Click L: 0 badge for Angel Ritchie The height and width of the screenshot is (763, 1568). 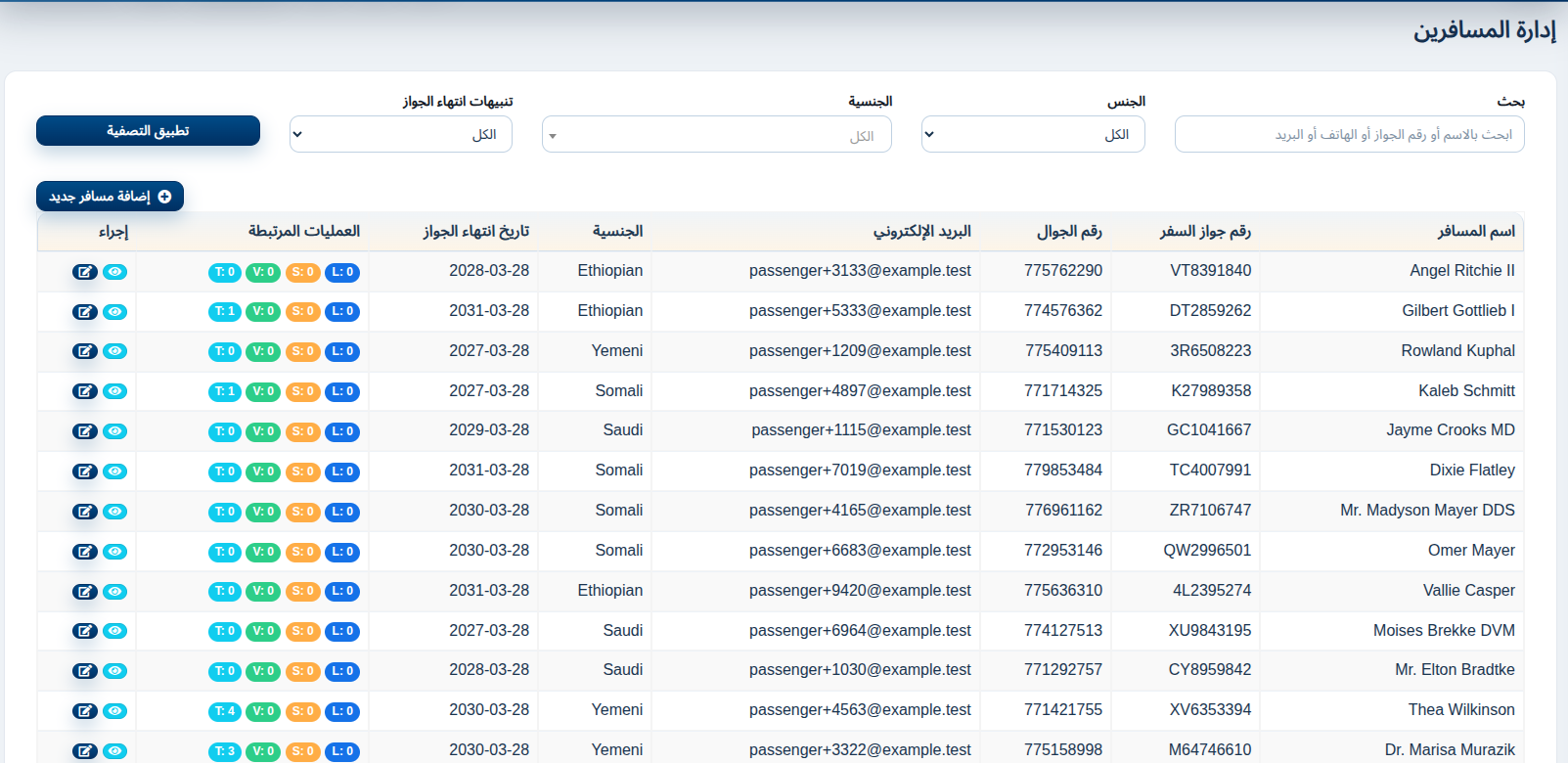pyautogui.click(x=342, y=272)
